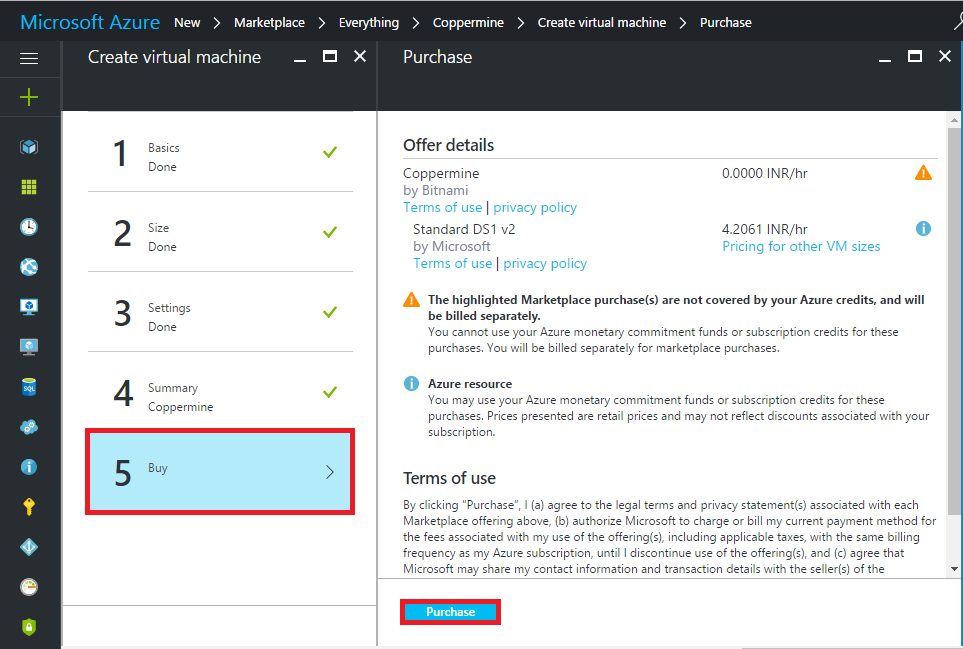Open the hamburger menu in the sidebar
This screenshot has height=649, width=963.
pyautogui.click(x=29, y=58)
